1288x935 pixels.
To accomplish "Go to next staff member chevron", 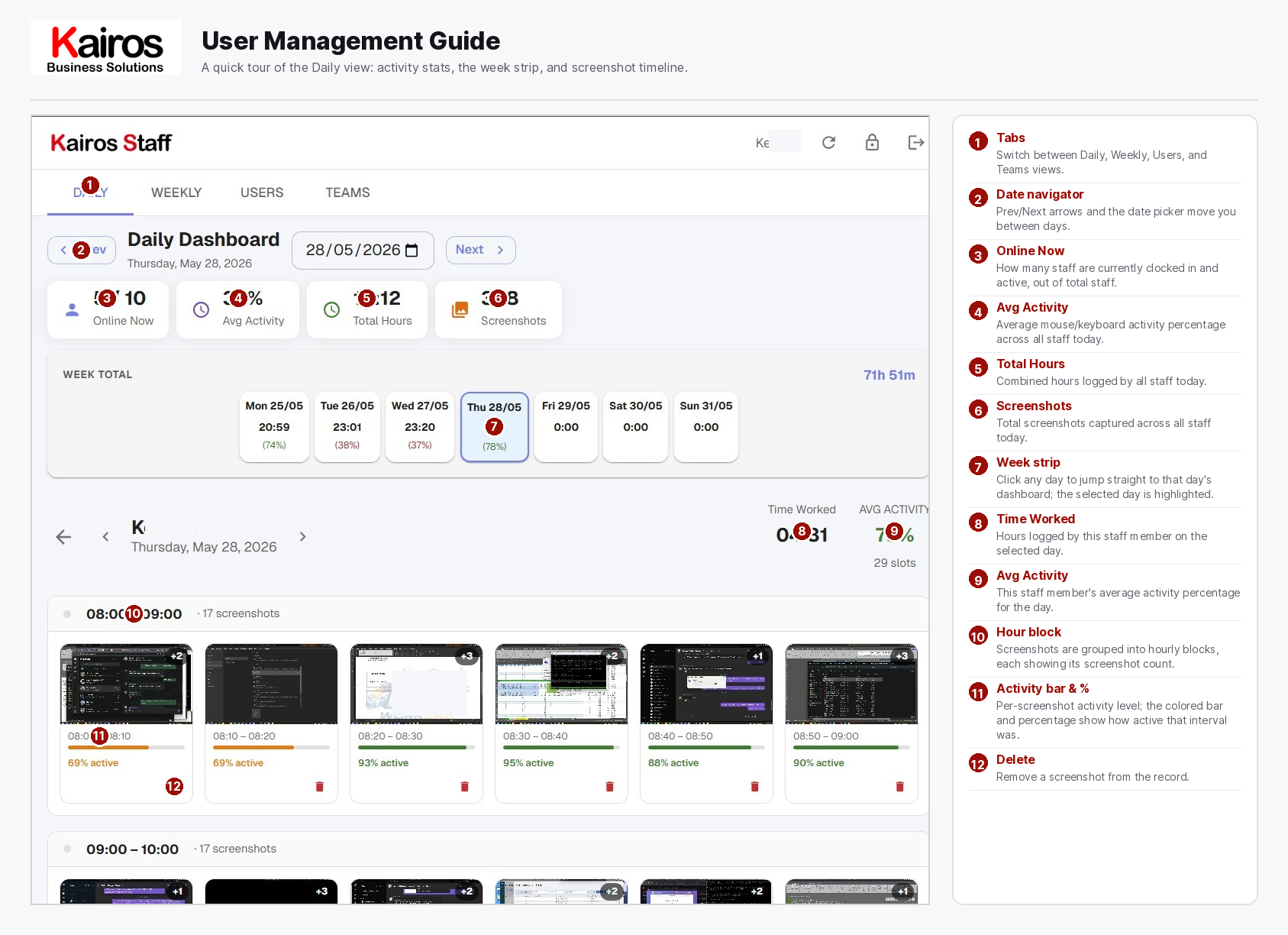I will tap(302, 537).
